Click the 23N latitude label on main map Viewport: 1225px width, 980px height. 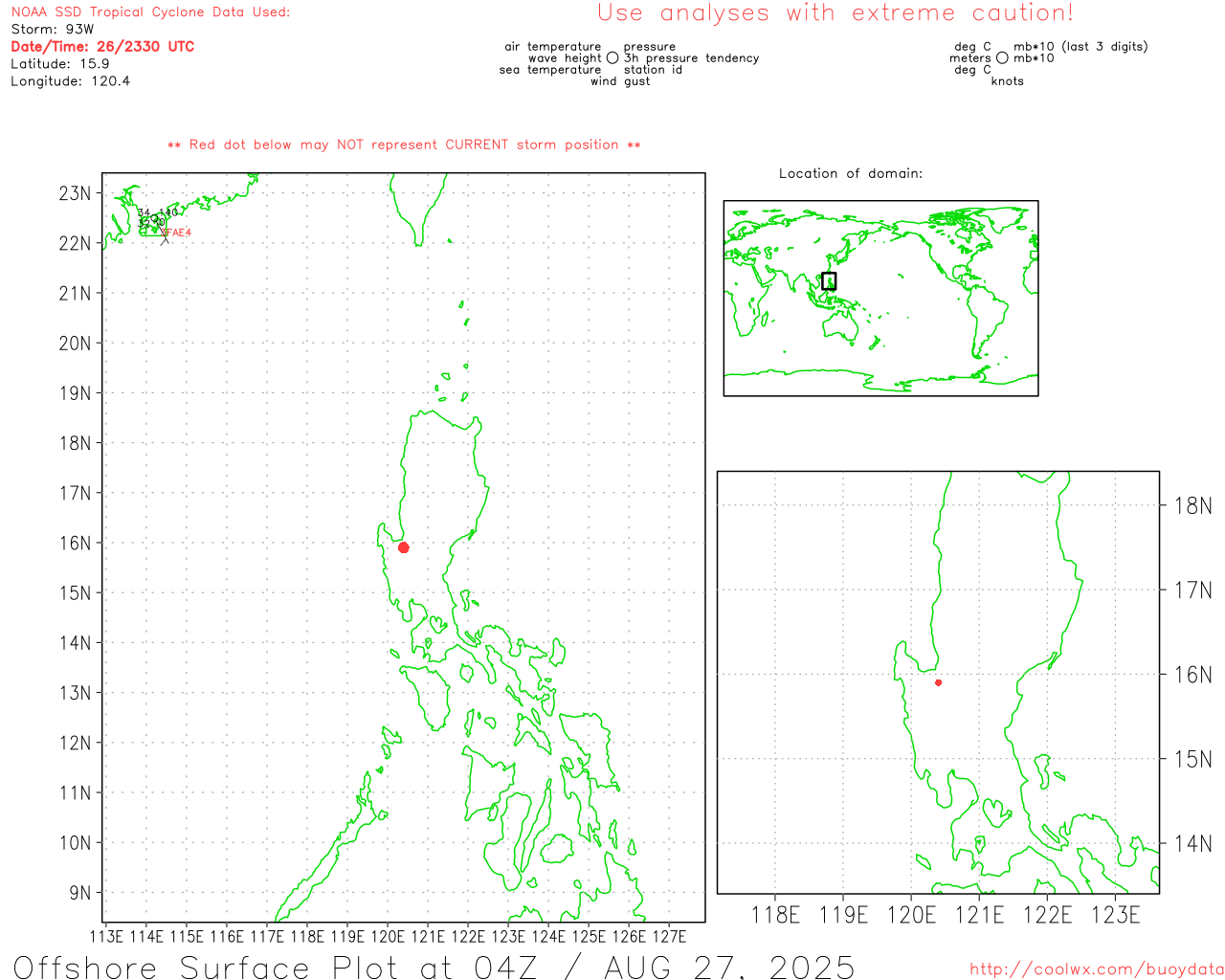click(75, 193)
